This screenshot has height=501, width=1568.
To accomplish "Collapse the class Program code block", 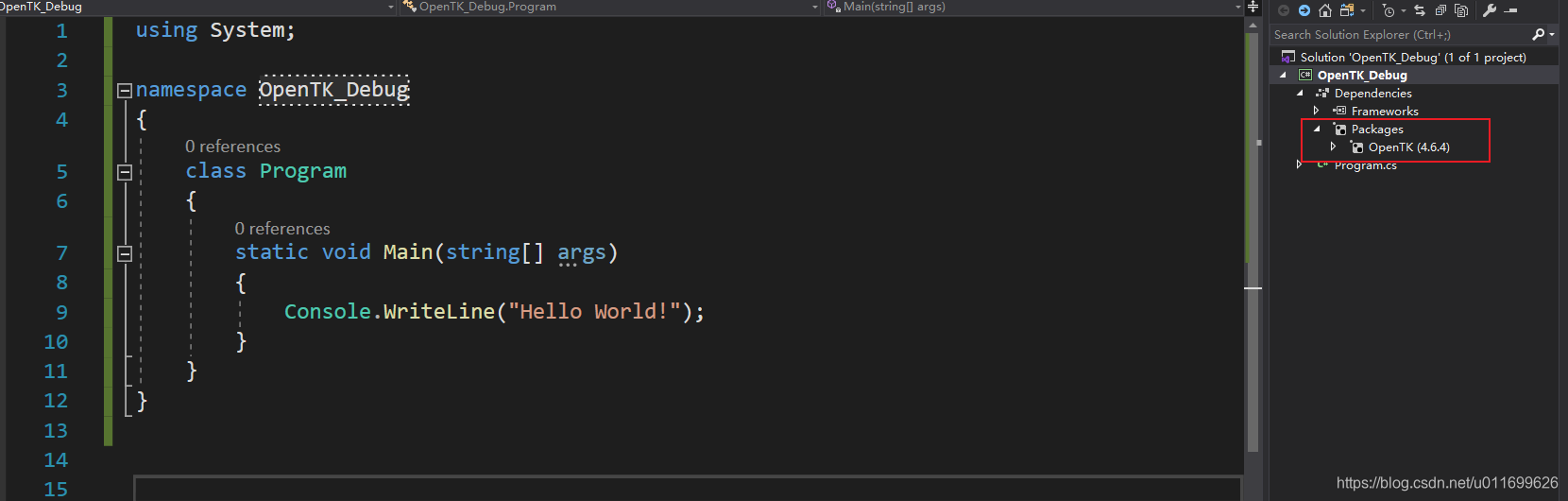I will pyautogui.click(x=124, y=172).
